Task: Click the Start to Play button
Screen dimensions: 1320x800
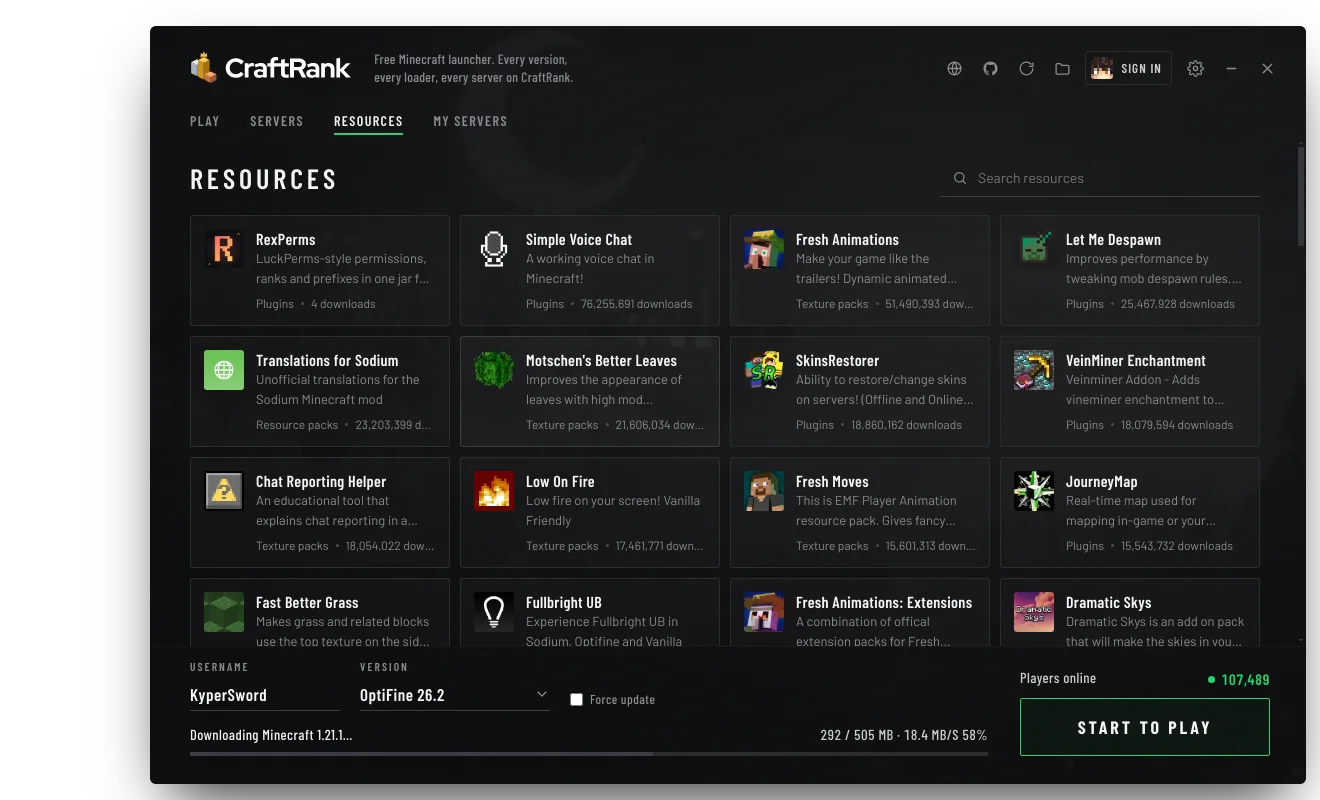Action: 1144,727
